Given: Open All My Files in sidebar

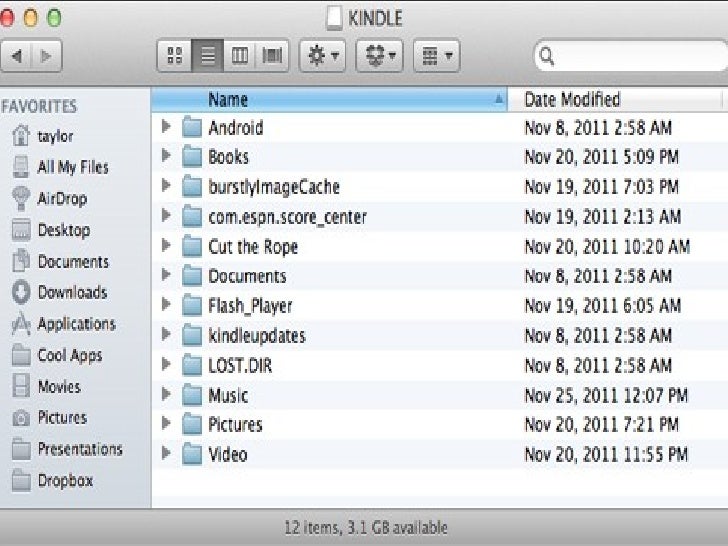Looking at the screenshot, I should pyautogui.click(x=60, y=167).
